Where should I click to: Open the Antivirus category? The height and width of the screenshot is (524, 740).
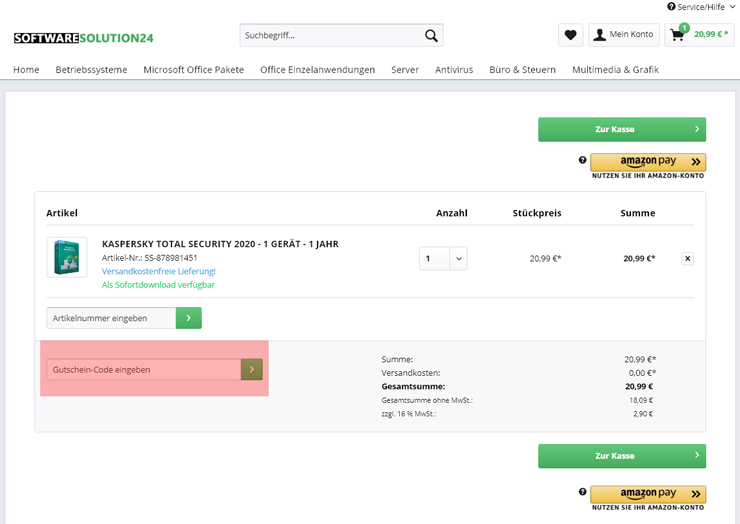point(454,69)
